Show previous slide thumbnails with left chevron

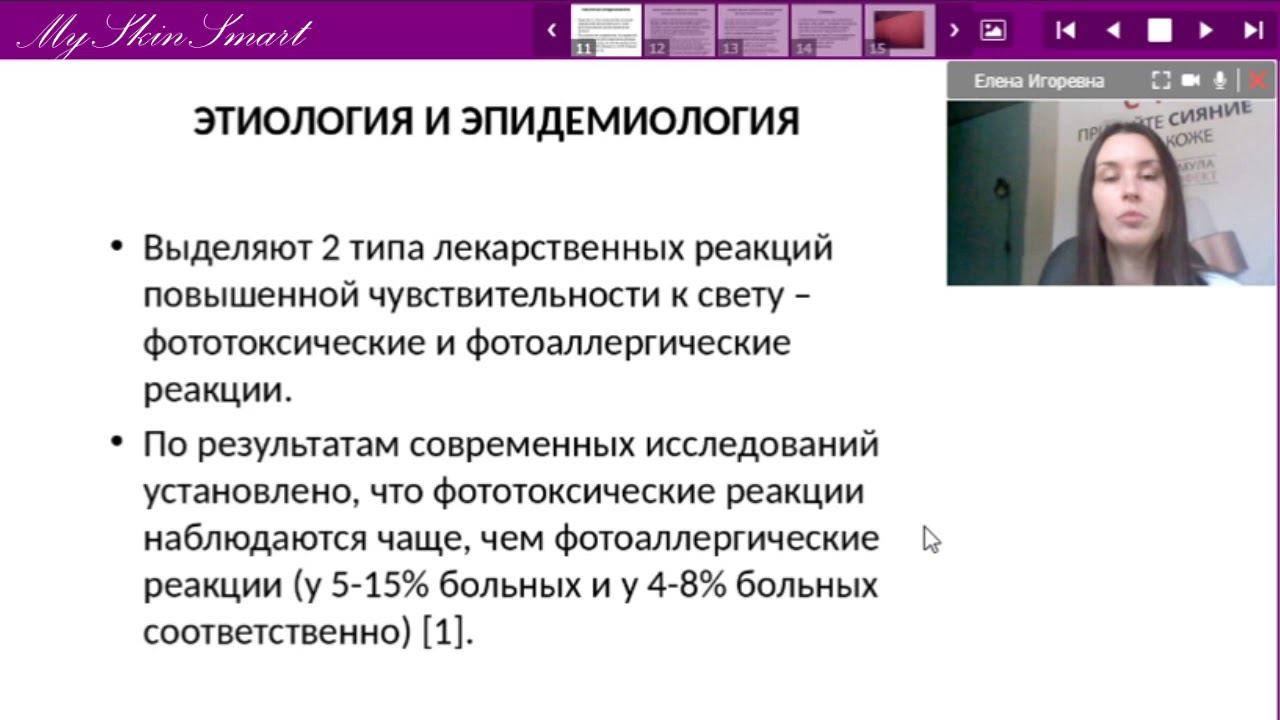(552, 30)
